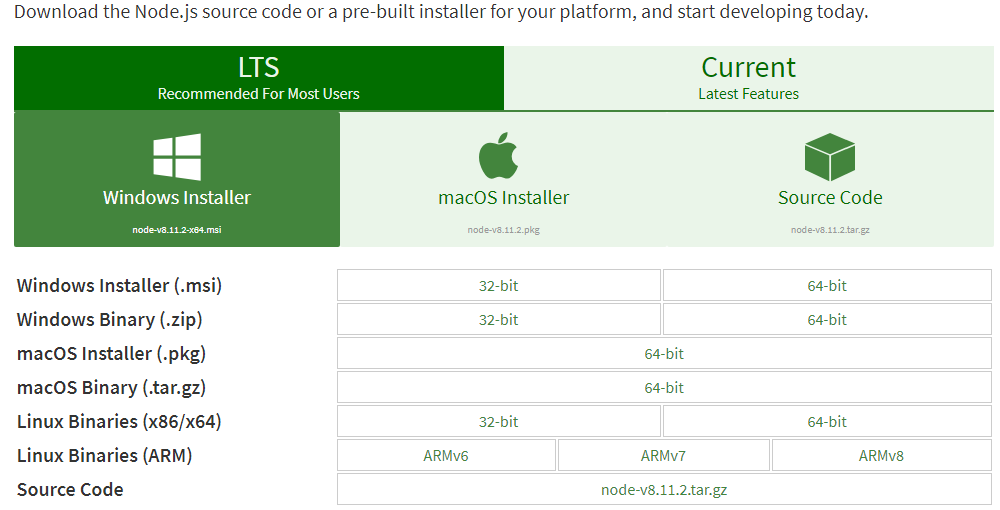Screen dimensions: 1000x510
Task: Switch to the Current Latest Features tab
Action: coord(749,78)
